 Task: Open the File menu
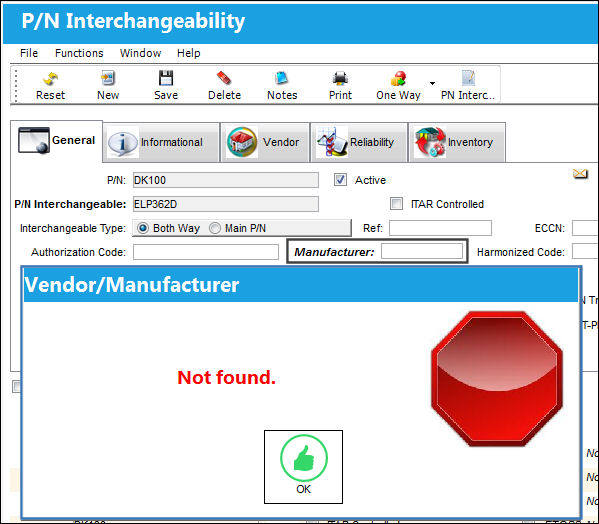click(x=29, y=53)
